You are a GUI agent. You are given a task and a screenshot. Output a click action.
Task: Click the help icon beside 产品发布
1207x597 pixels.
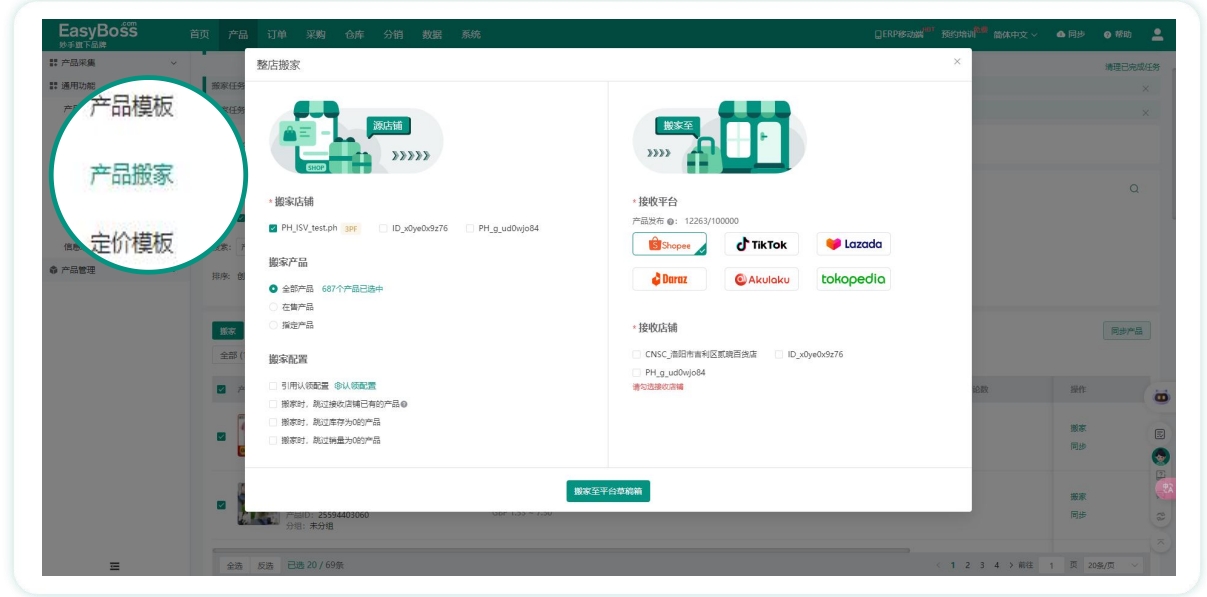(672, 221)
